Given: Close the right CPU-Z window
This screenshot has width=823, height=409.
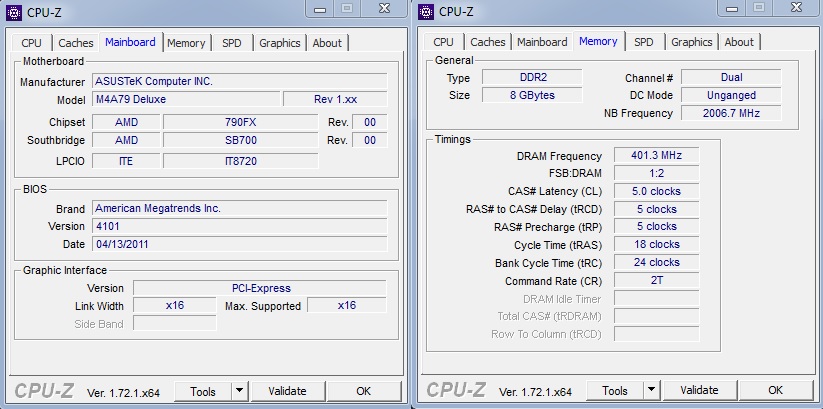Looking at the screenshot, I should point(796,8).
